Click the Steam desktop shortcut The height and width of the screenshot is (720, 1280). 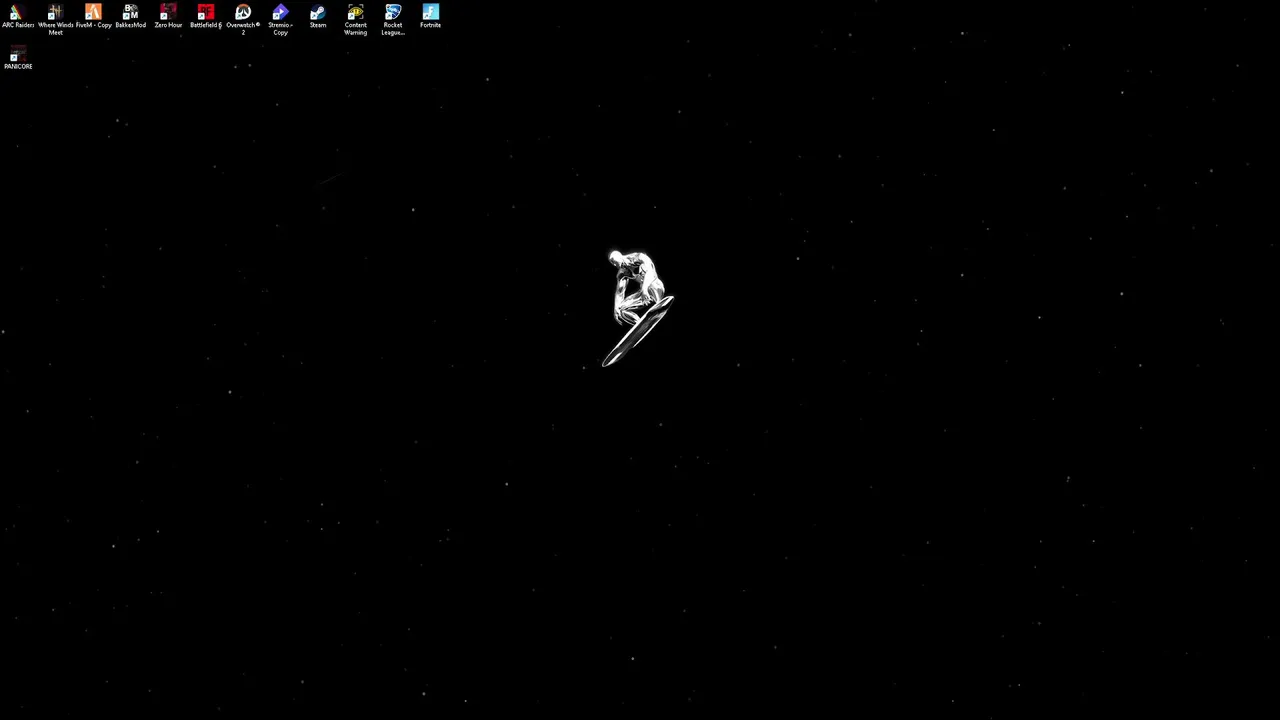pos(318,16)
